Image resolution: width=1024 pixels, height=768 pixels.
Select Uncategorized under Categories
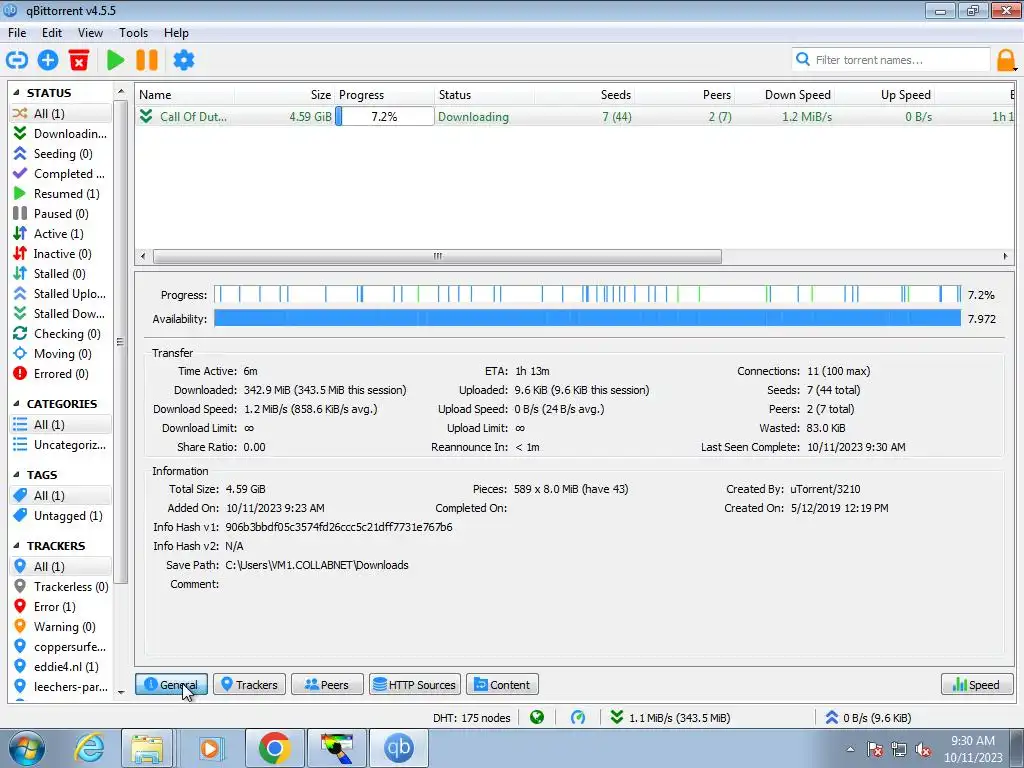pyautogui.click(x=60, y=445)
